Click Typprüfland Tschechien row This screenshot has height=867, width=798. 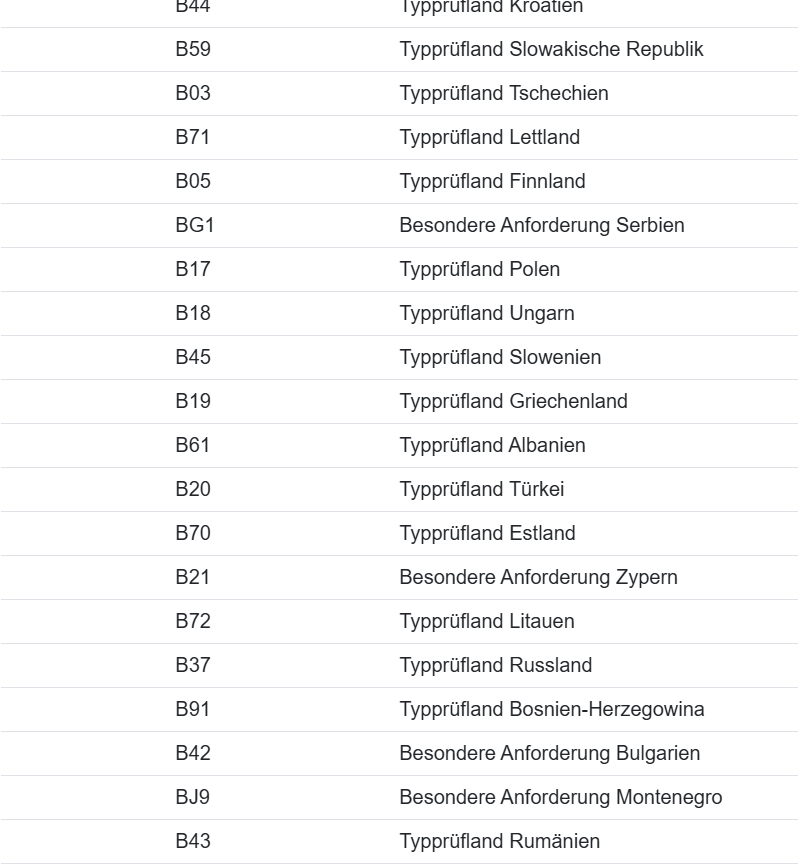click(x=399, y=93)
